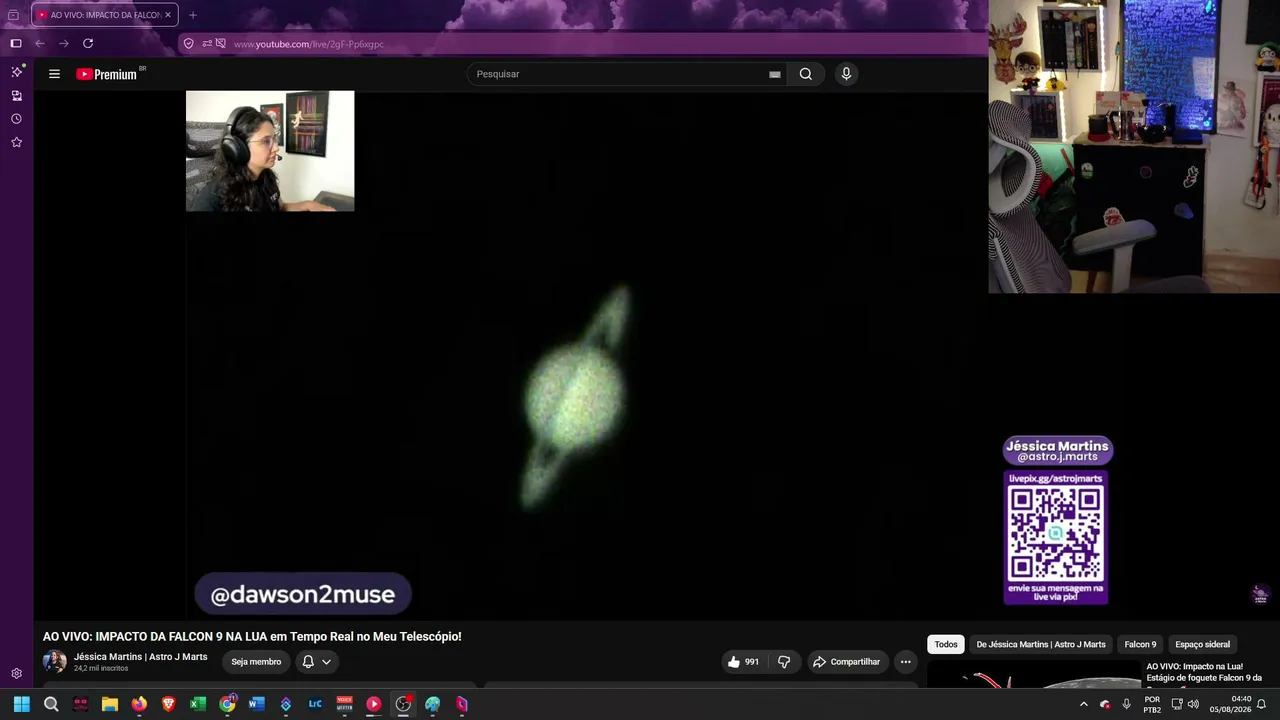Open the Jéssica Martins | Astro J Marts channel
Image resolution: width=1280 pixels, height=720 pixels.
click(x=141, y=657)
